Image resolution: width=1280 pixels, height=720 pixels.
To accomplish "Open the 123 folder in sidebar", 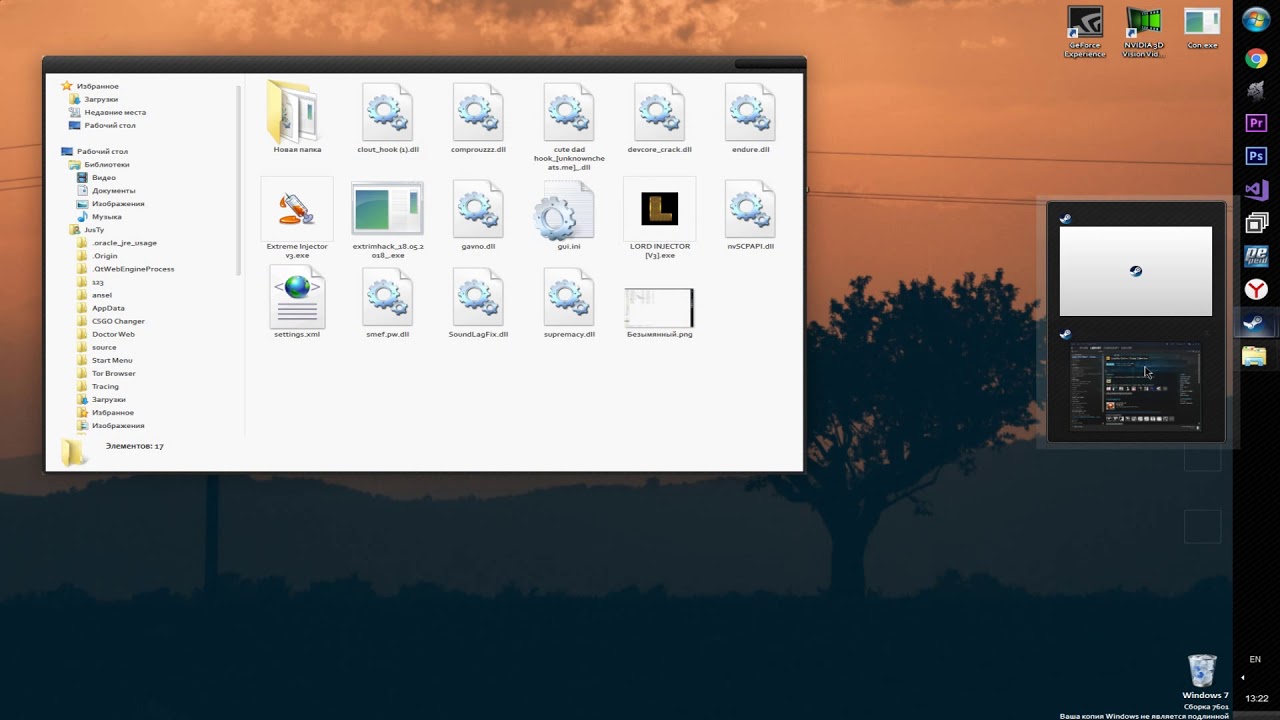I will pyautogui.click(x=98, y=282).
